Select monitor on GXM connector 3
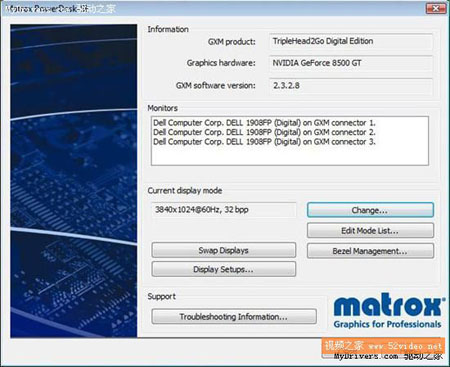 (x=264, y=142)
